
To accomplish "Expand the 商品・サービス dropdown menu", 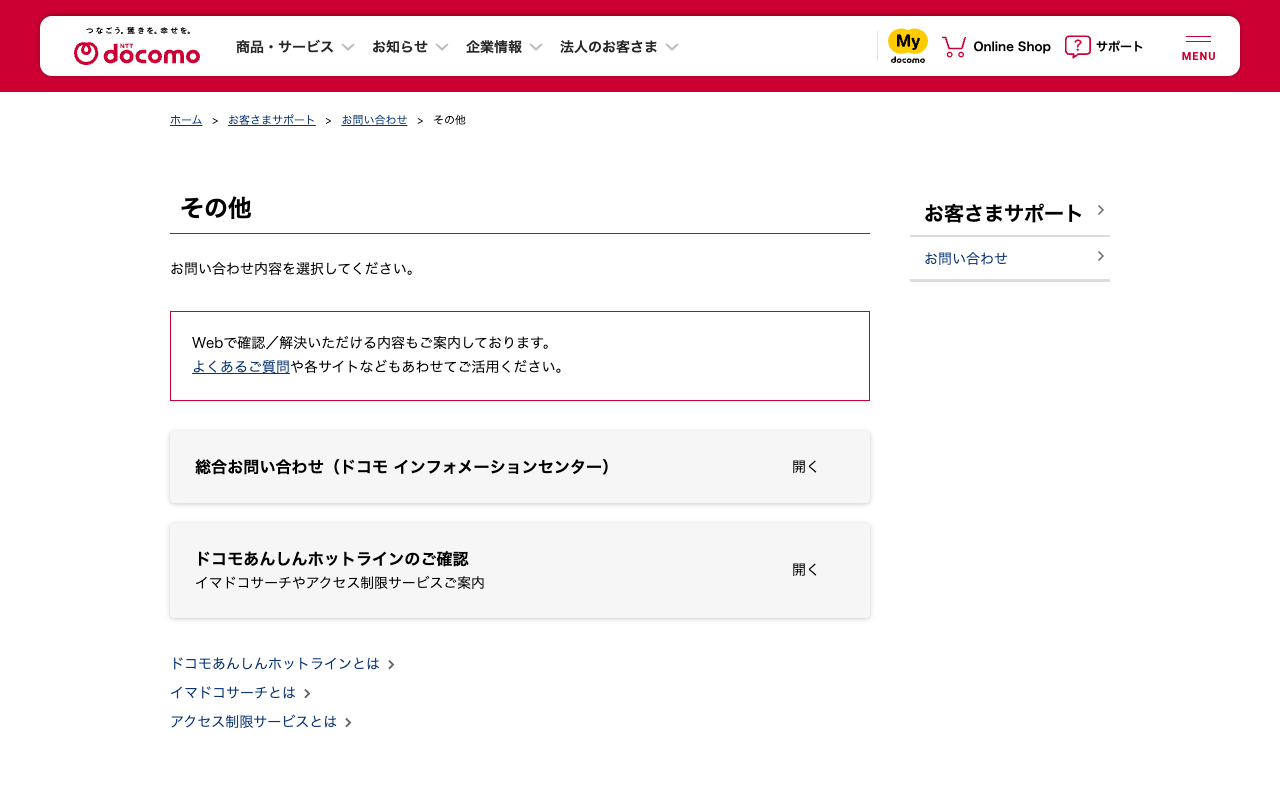I will pos(295,47).
